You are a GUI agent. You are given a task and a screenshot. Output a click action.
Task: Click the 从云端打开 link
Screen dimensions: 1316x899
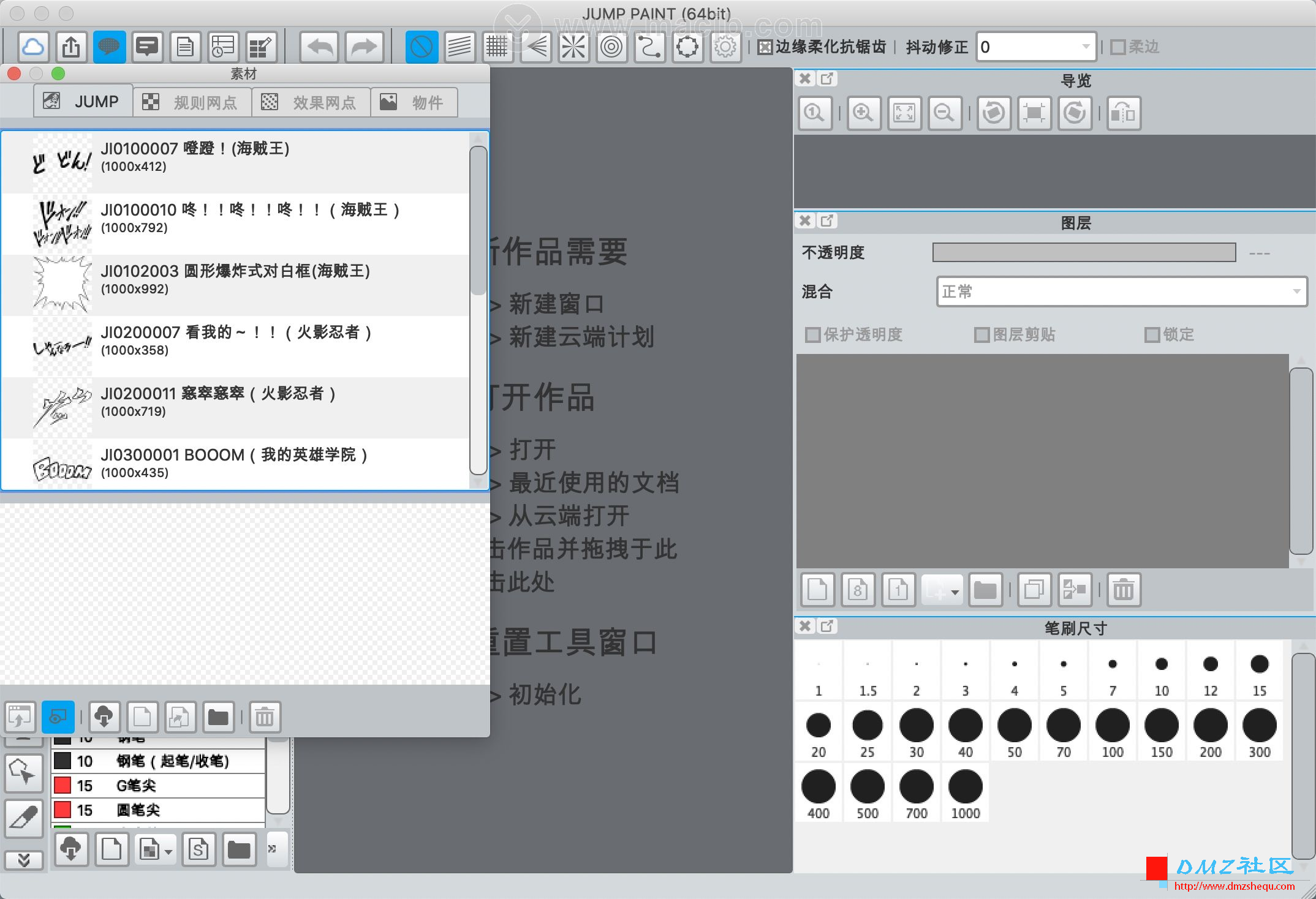[569, 516]
